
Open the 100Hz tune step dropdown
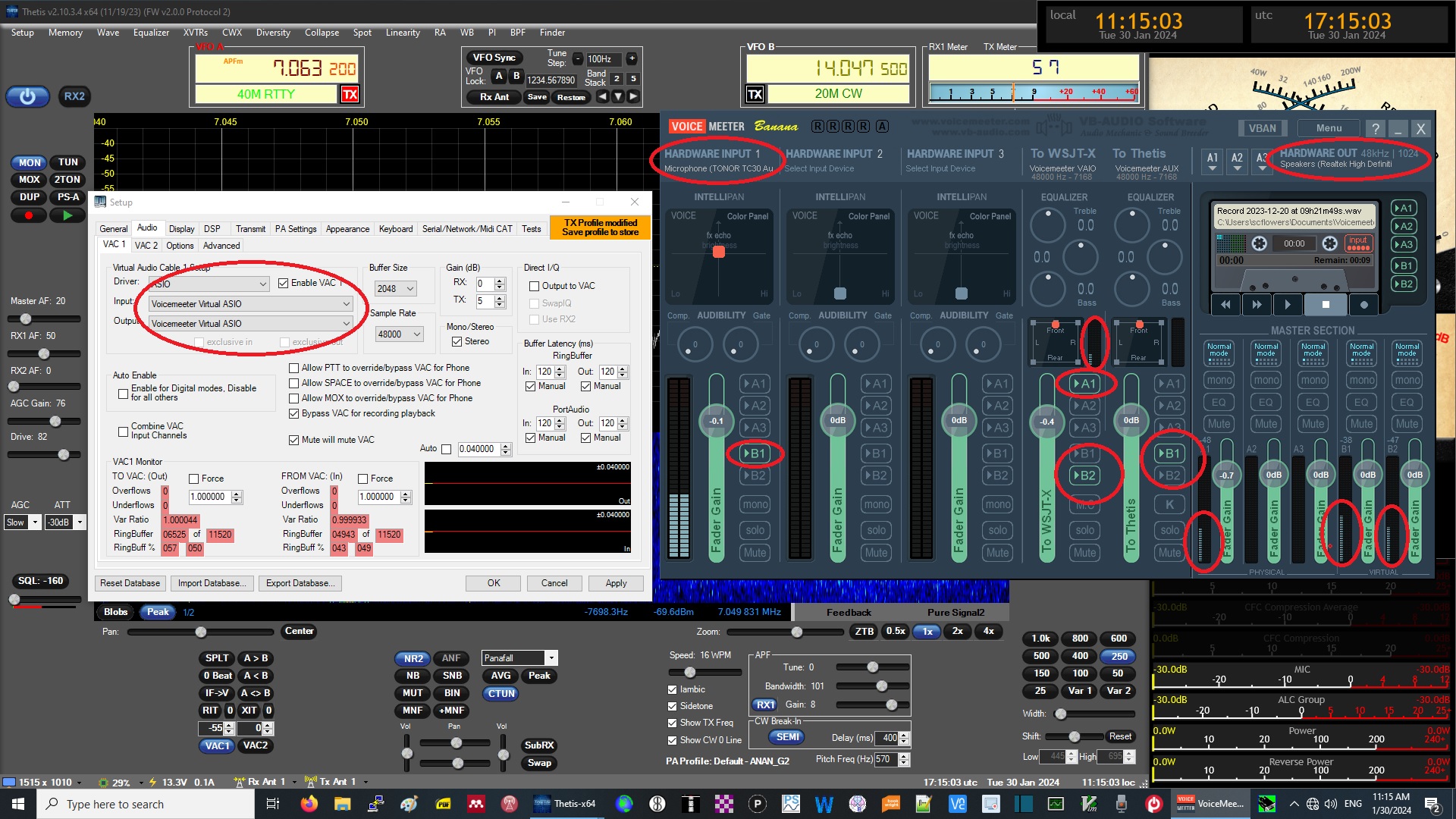(x=604, y=59)
